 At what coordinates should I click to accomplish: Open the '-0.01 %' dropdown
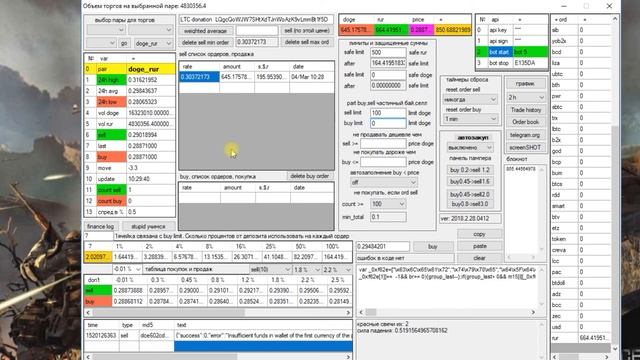point(127,269)
